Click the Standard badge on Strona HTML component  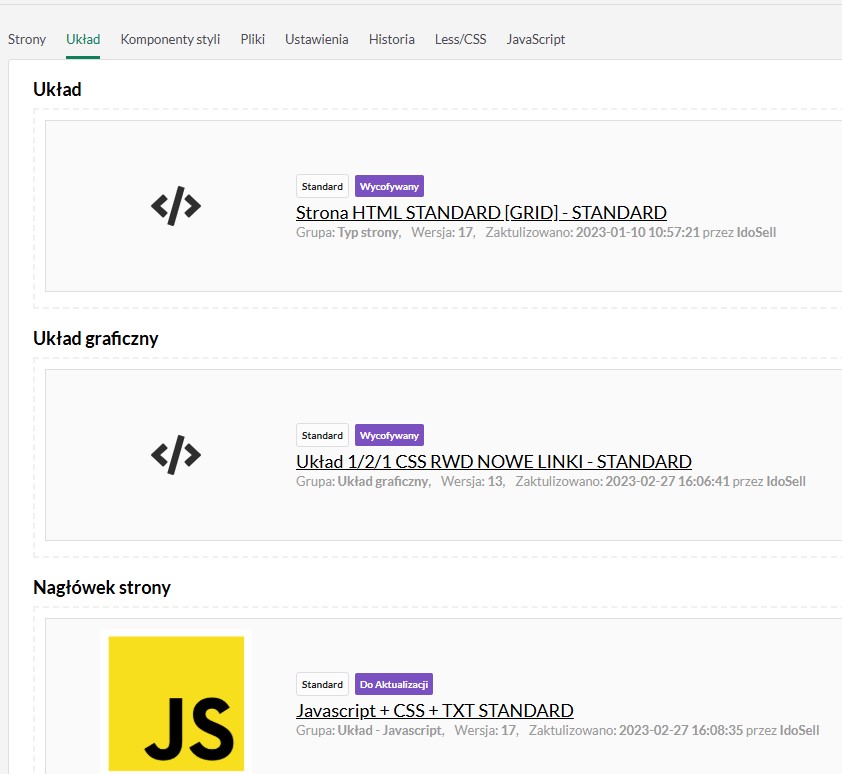click(322, 186)
